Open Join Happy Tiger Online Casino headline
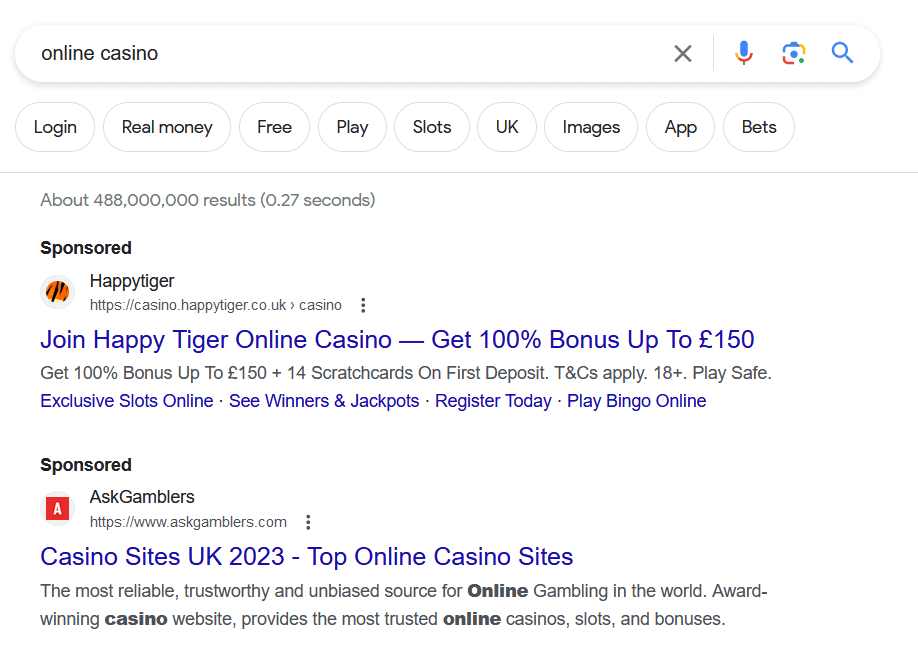Screen dimensions: 918x654 coord(397,339)
